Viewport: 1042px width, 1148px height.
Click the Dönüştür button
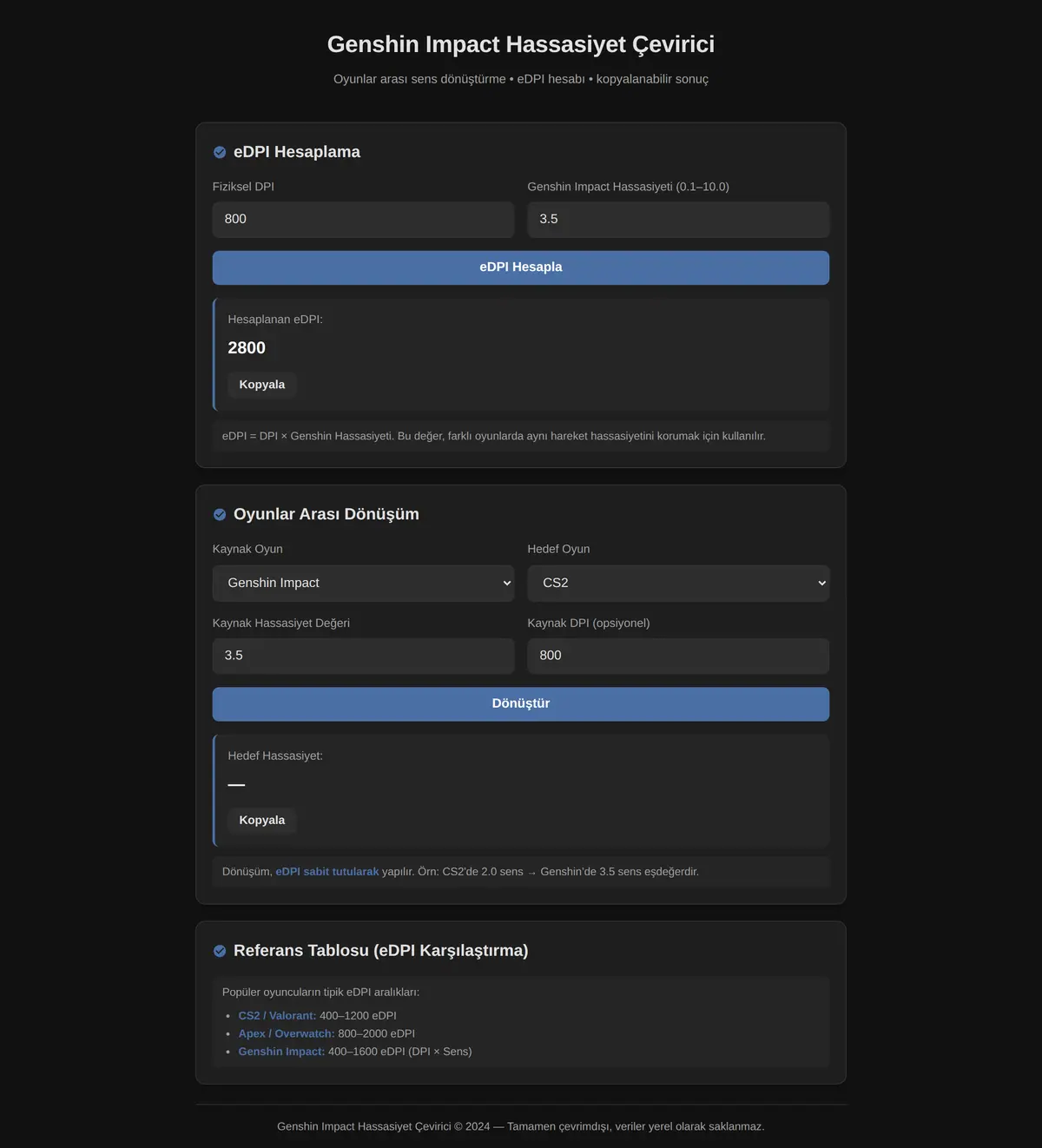(x=521, y=703)
